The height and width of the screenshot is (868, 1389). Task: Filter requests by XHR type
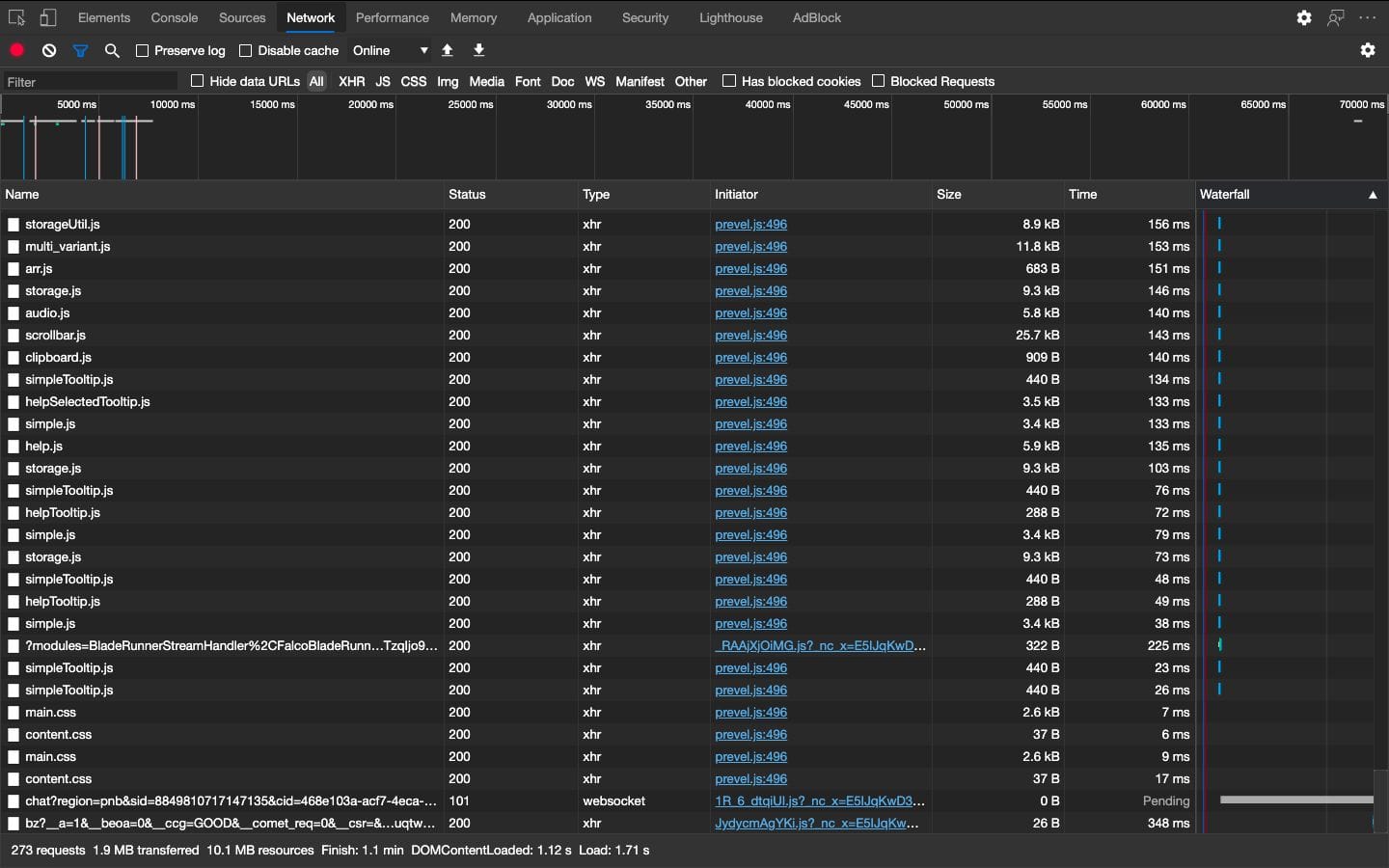tap(351, 81)
